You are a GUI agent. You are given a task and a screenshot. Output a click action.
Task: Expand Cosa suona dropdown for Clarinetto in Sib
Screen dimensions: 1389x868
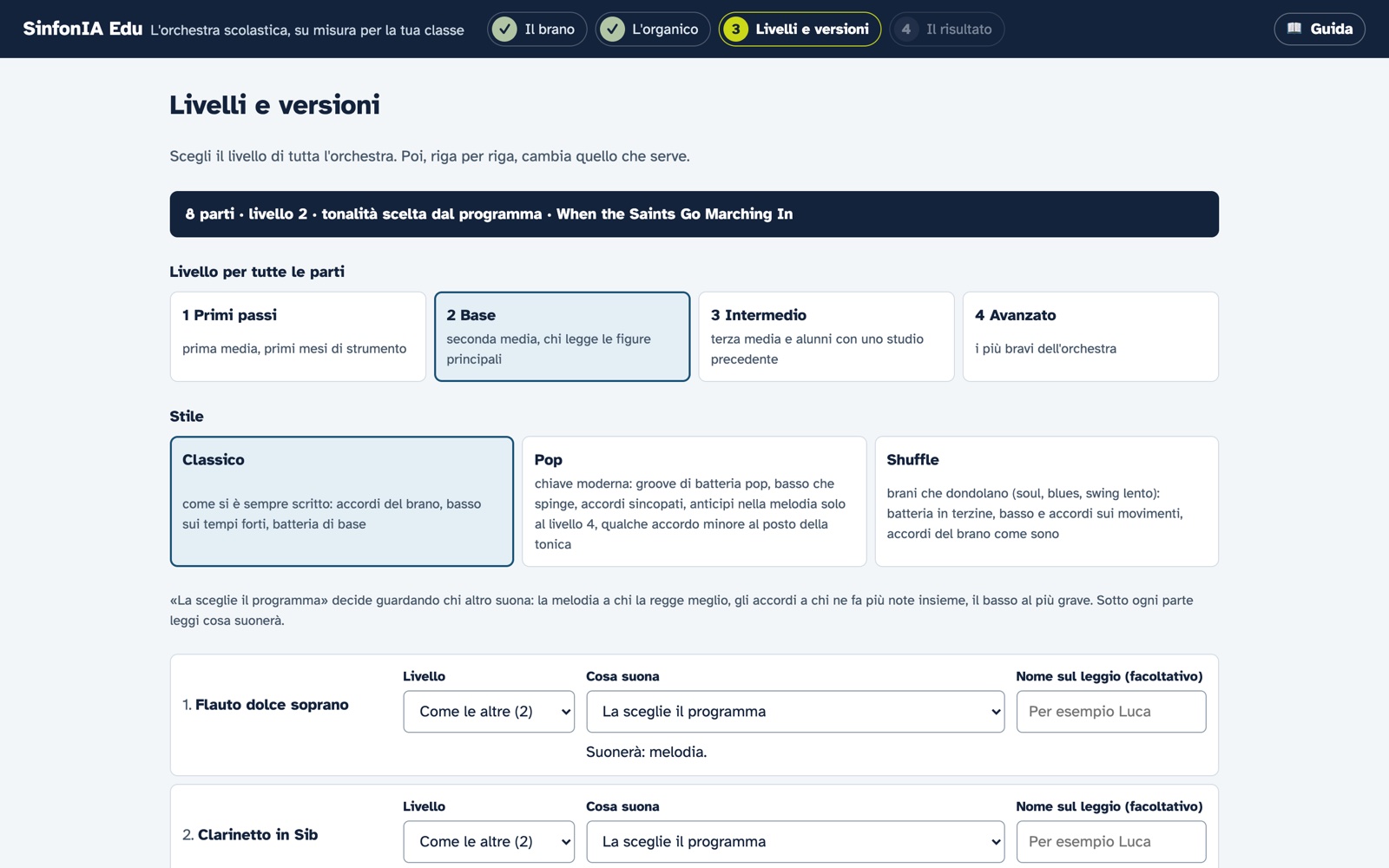pos(795,842)
